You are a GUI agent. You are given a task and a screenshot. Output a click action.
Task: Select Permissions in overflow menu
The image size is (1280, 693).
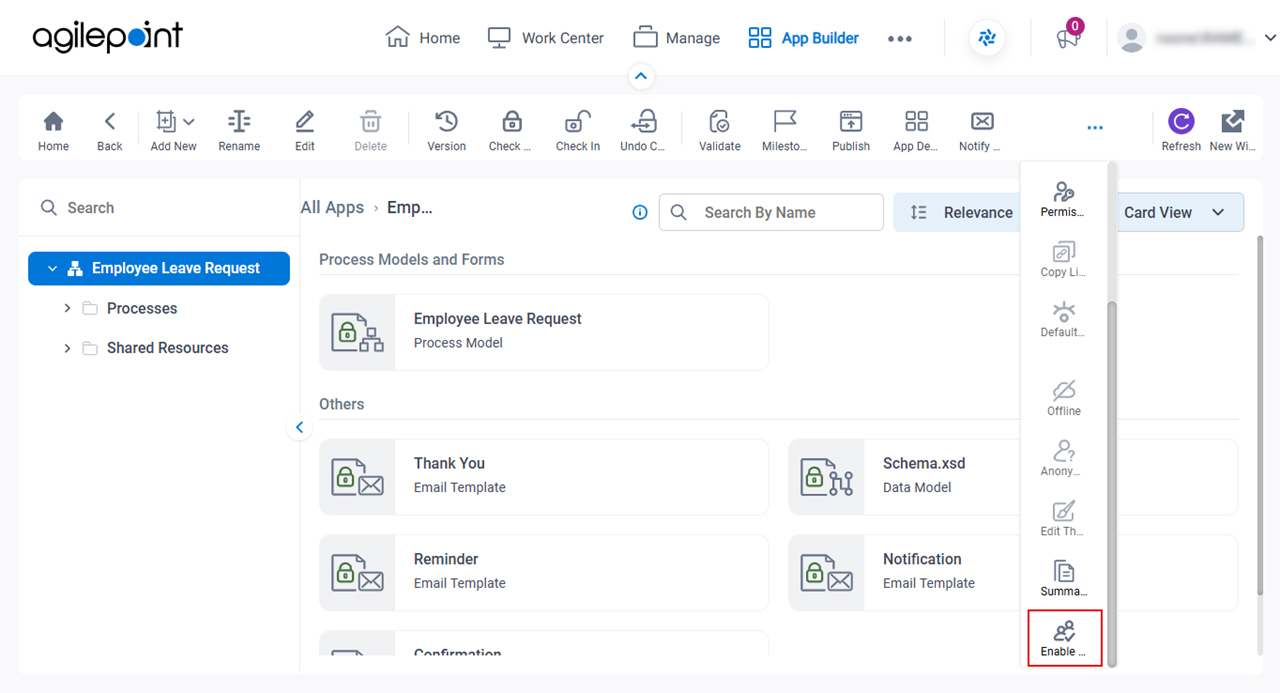[x=1063, y=199]
